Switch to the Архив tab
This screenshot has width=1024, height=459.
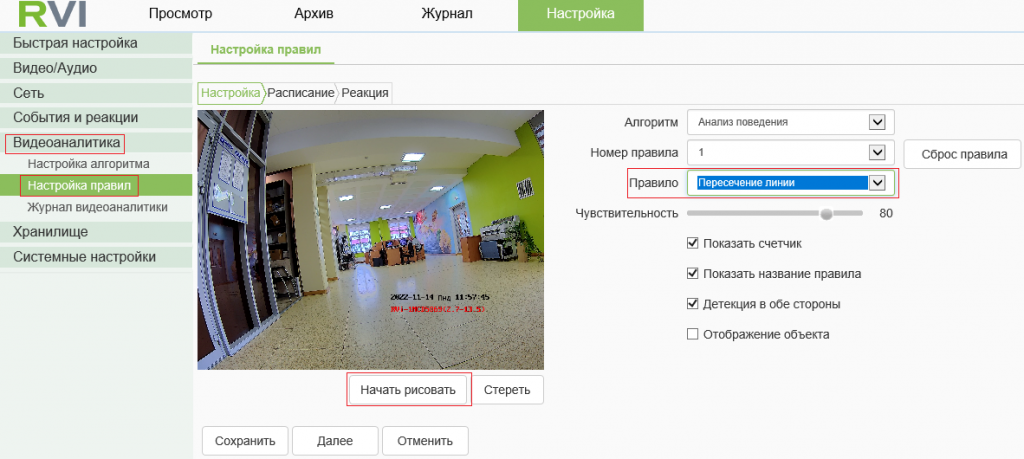tap(314, 14)
